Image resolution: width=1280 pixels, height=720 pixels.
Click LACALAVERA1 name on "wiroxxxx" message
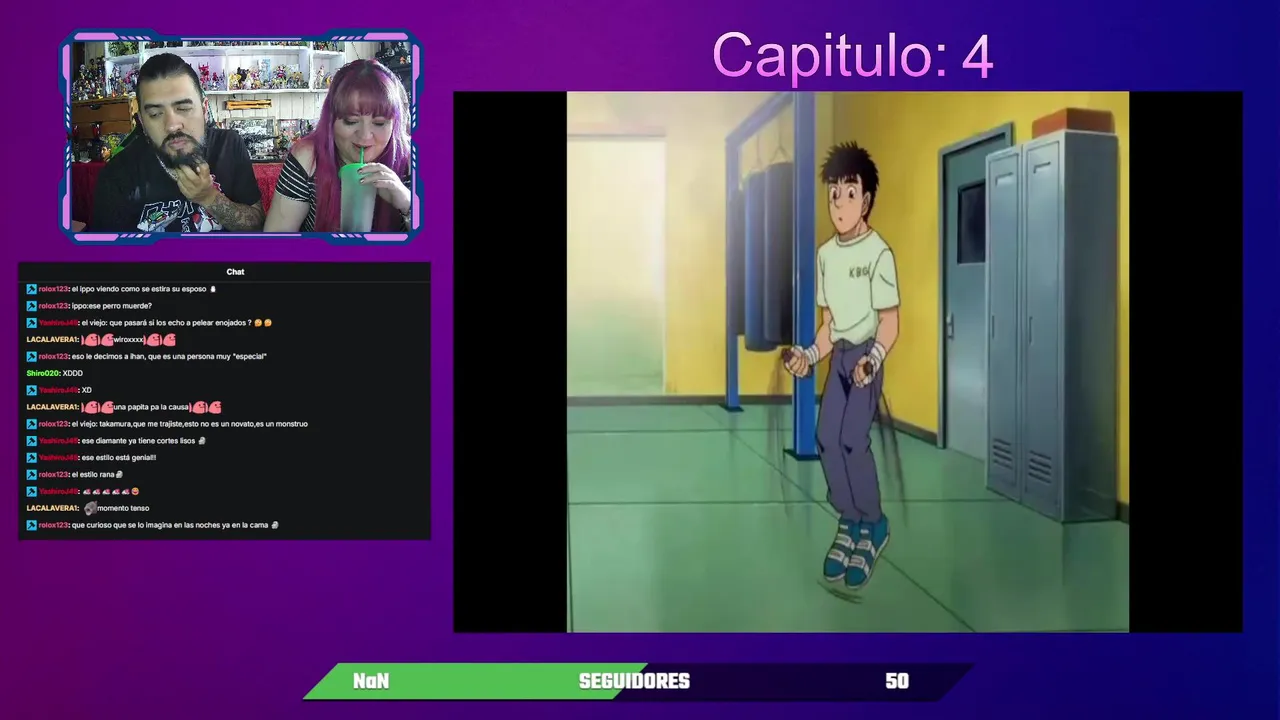tap(52, 340)
